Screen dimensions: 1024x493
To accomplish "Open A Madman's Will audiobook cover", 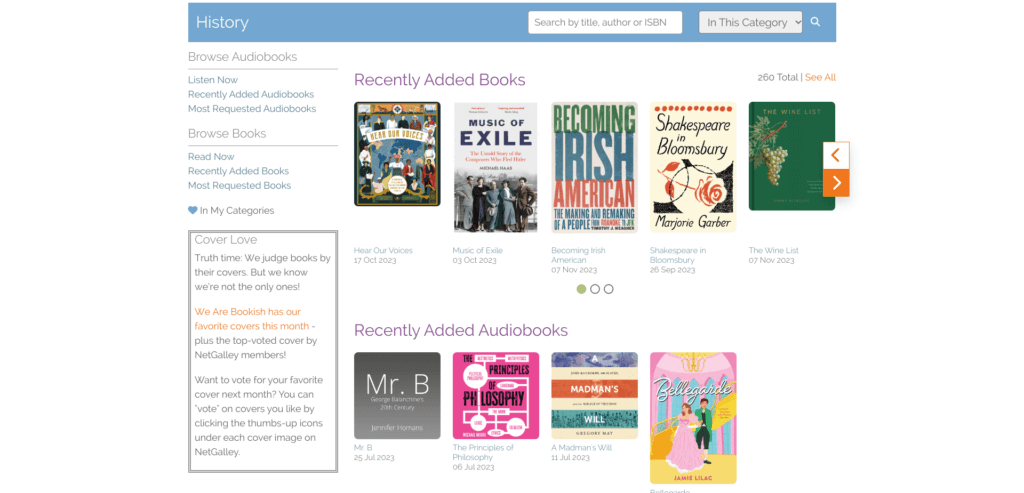I will (594, 396).
